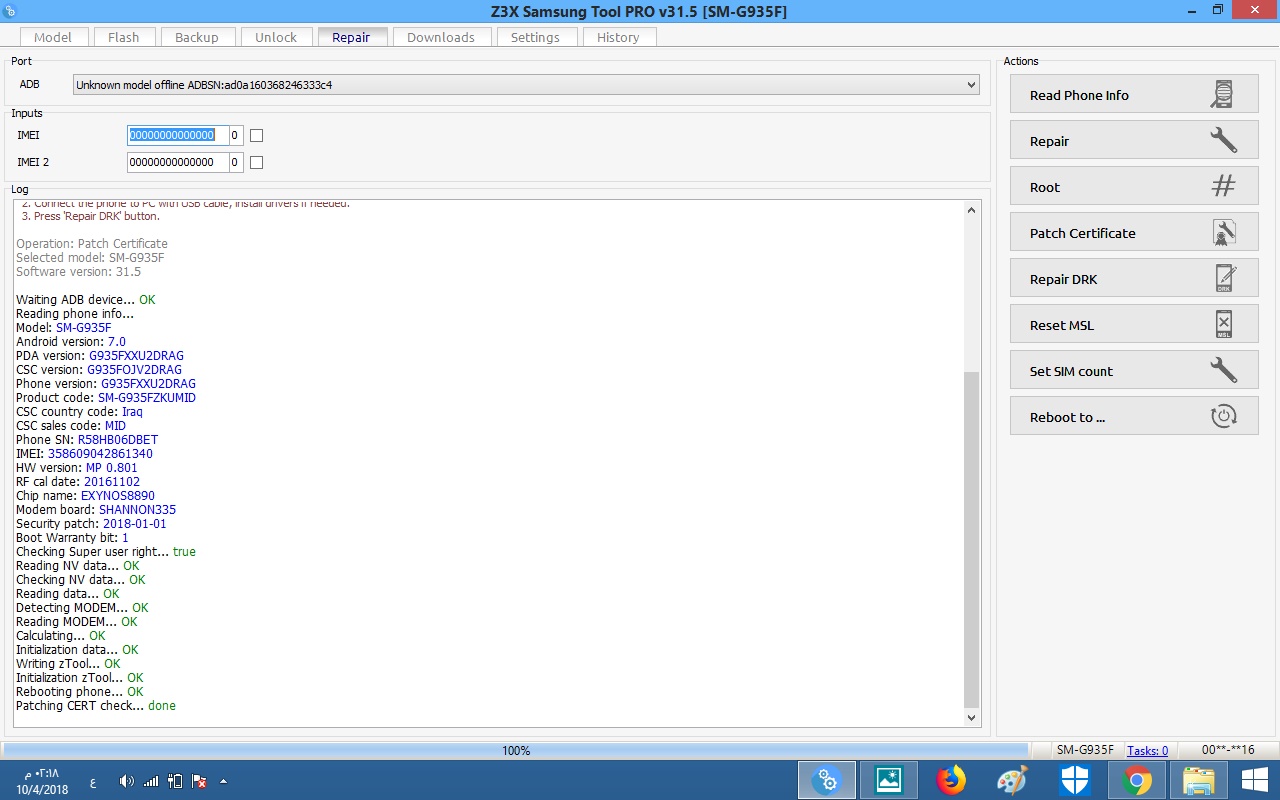The image size is (1280, 800).
Task: Click log line Modem board: SHANNON335
Action: tap(96, 510)
